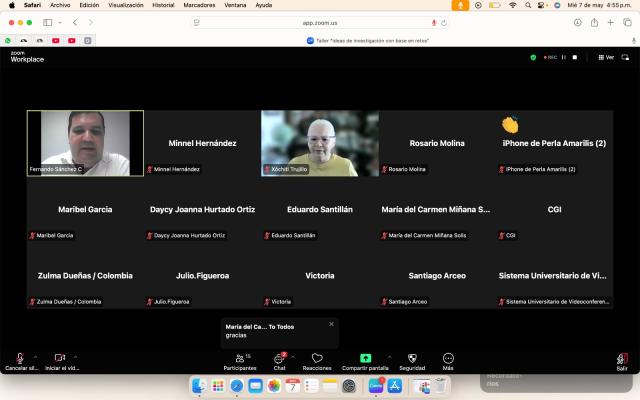640x400 pixels.
Task: Click the green Compartir pantalla icon
Action: (x=365, y=358)
